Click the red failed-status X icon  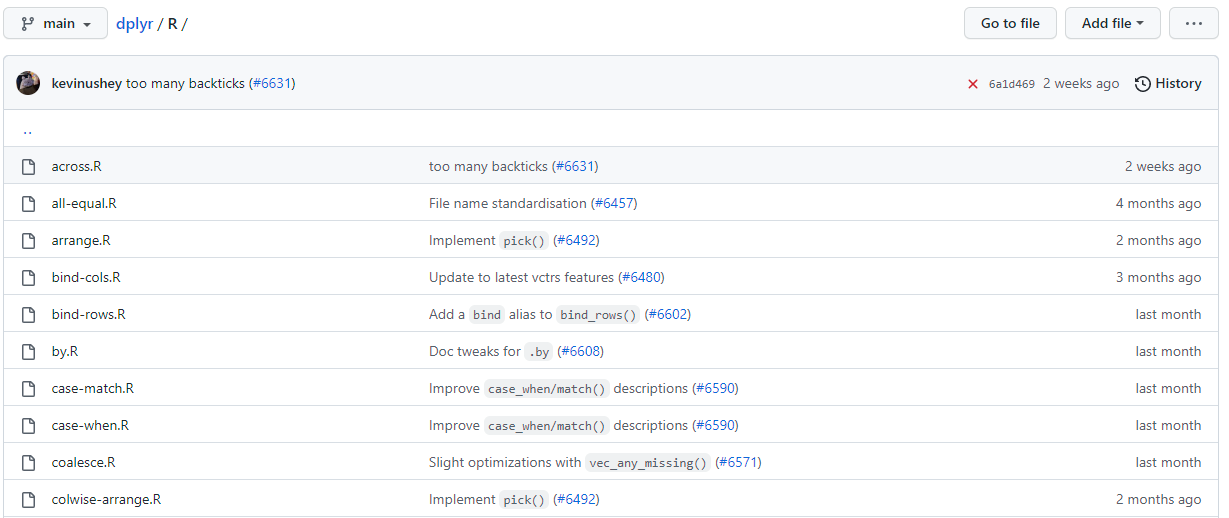(x=973, y=84)
